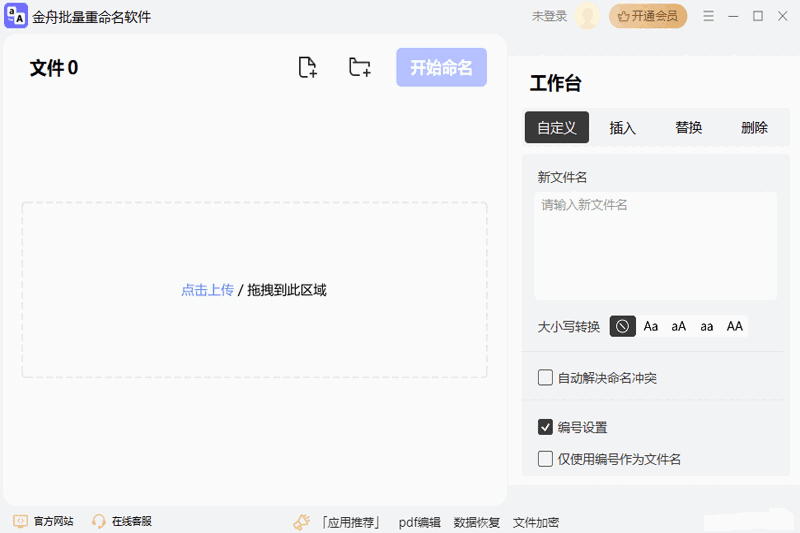Switch to the 替换 tab
This screenshot has height=533, width=800.
(688, 128)
